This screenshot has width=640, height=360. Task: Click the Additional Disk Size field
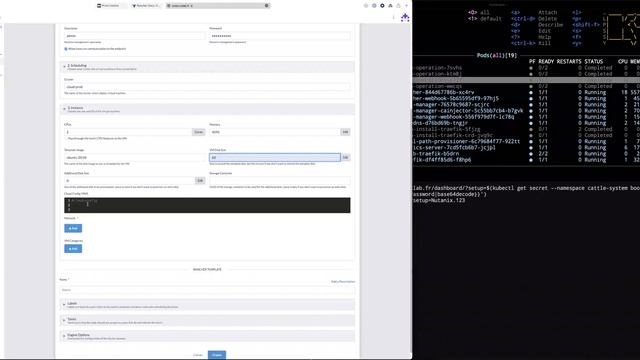coord(129,180)
